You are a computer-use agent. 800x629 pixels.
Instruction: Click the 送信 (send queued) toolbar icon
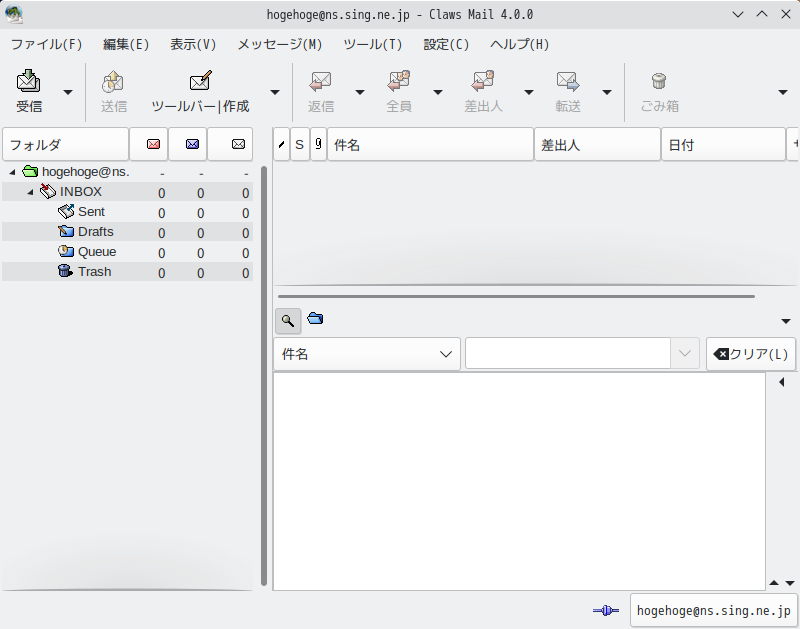pos(113,81)
